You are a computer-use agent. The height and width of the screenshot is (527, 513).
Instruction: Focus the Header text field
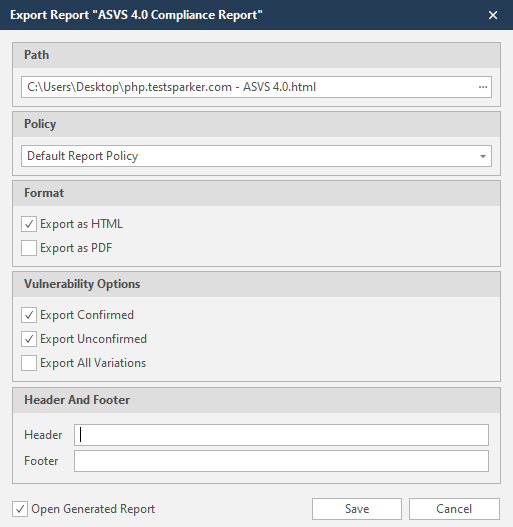click(x=281, y=435)
